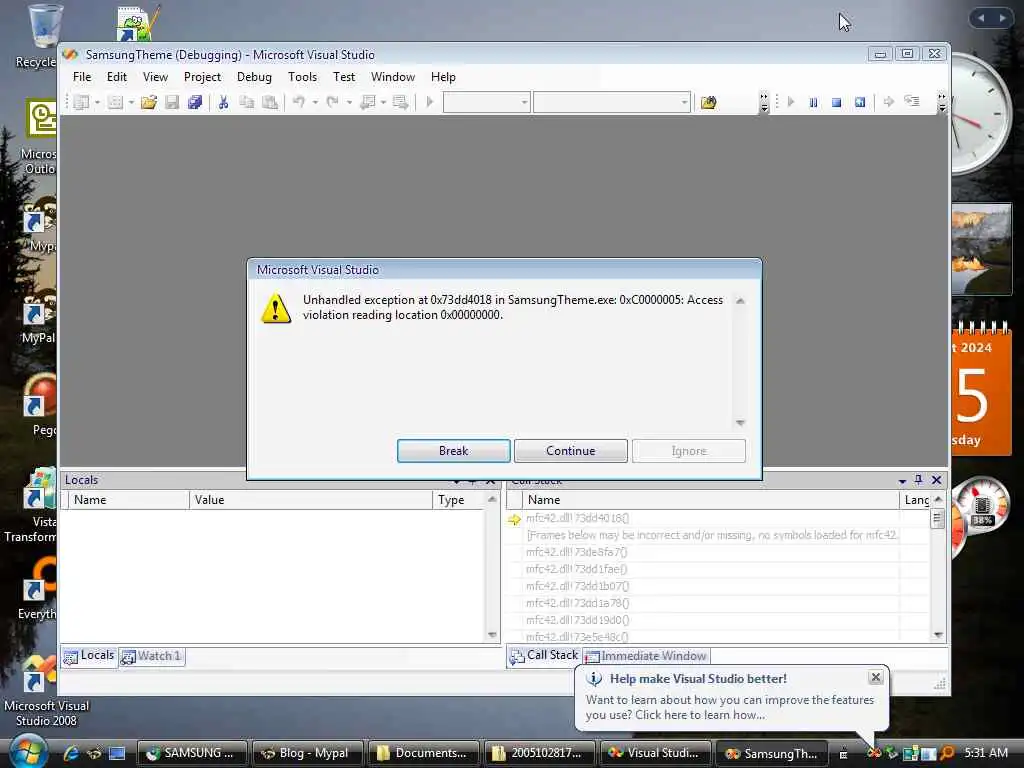Screen dimensions: 1024x768
Task: Click the Ignore button in exception dialog
Action: (689, 451)
